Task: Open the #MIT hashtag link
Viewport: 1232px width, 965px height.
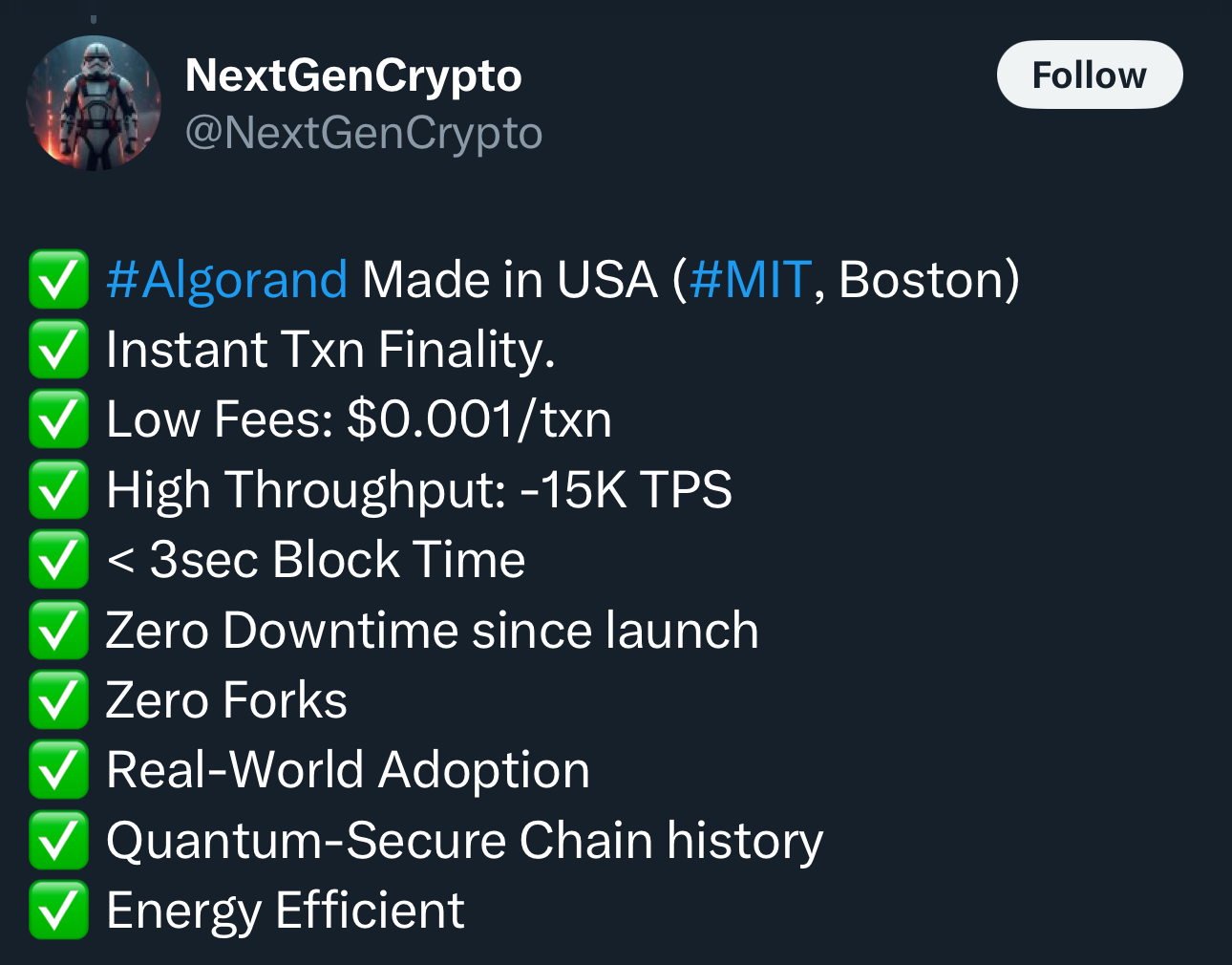Action: click(x=751, y=280)
